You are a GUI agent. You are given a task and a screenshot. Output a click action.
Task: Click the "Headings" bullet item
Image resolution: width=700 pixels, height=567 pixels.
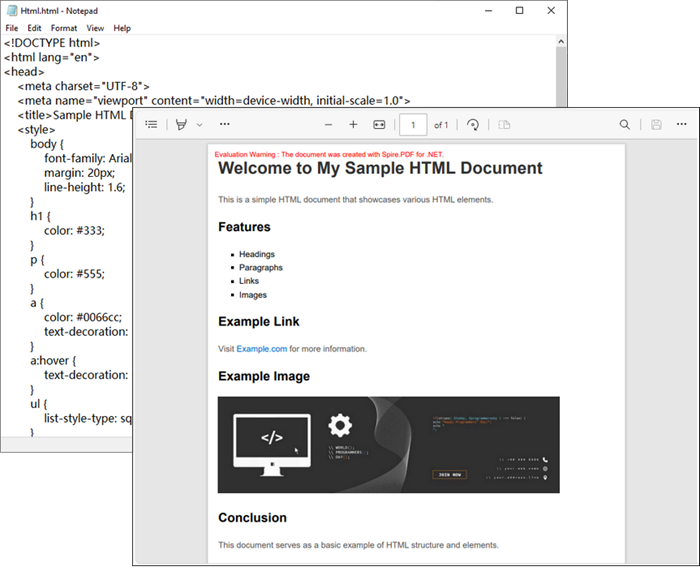click(x=257, y=254)
